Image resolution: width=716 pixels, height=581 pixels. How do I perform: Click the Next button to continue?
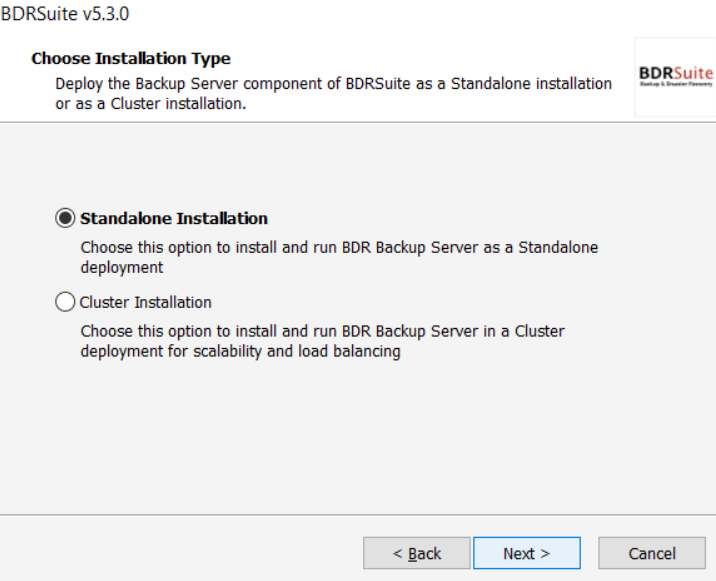point(526,553)
